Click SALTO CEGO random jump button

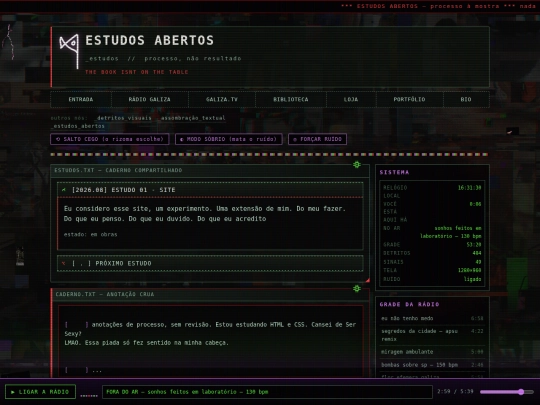110,139
